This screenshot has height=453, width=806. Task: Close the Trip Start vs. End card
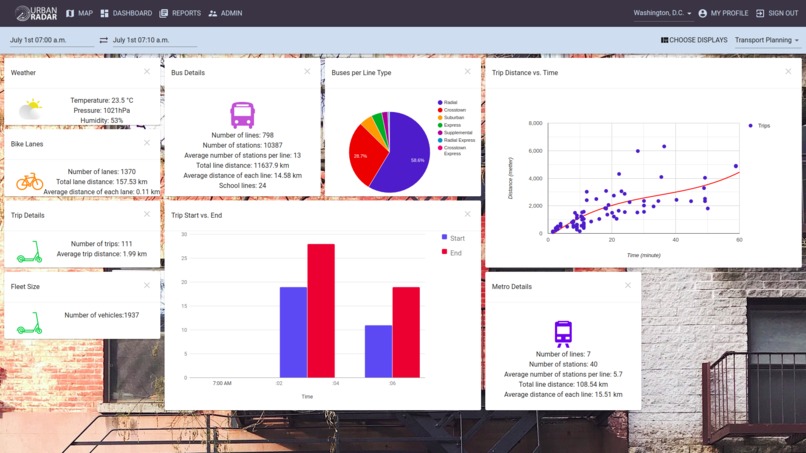click(468, 214)
